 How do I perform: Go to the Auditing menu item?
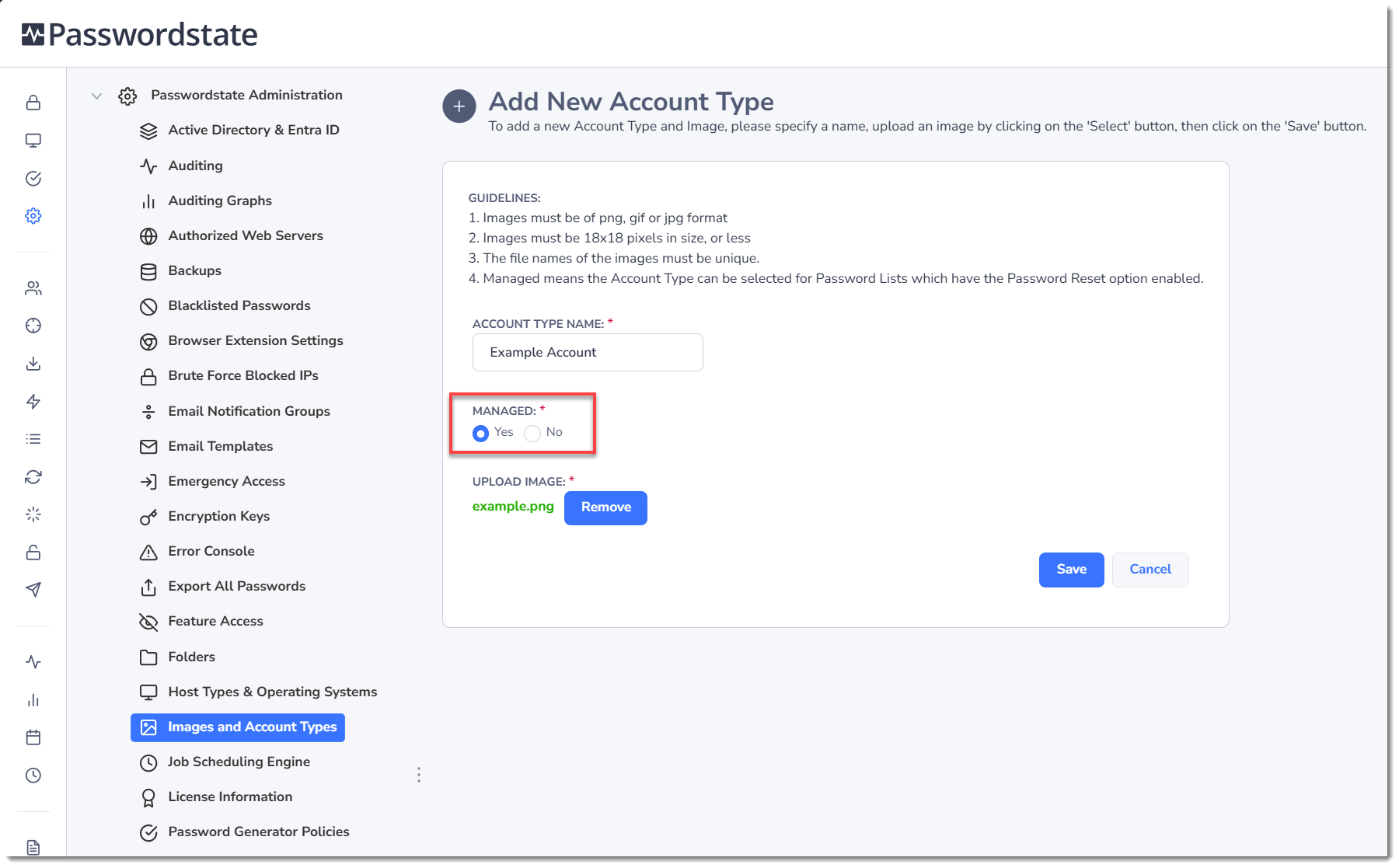(x=195, y=166)
